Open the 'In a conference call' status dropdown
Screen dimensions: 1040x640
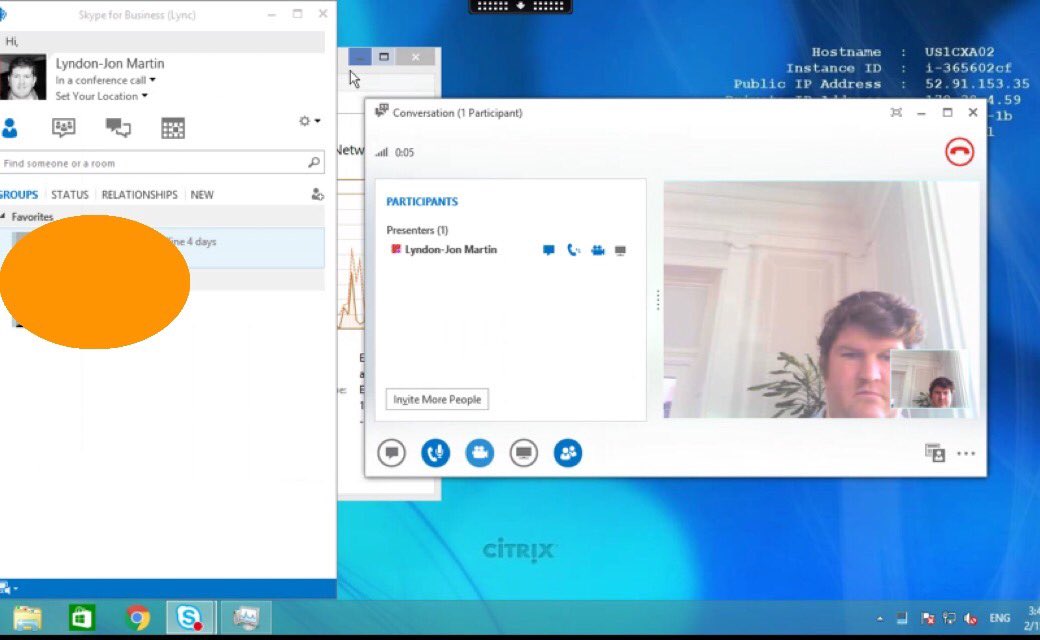pyautogui.click(x=105, y=80)
